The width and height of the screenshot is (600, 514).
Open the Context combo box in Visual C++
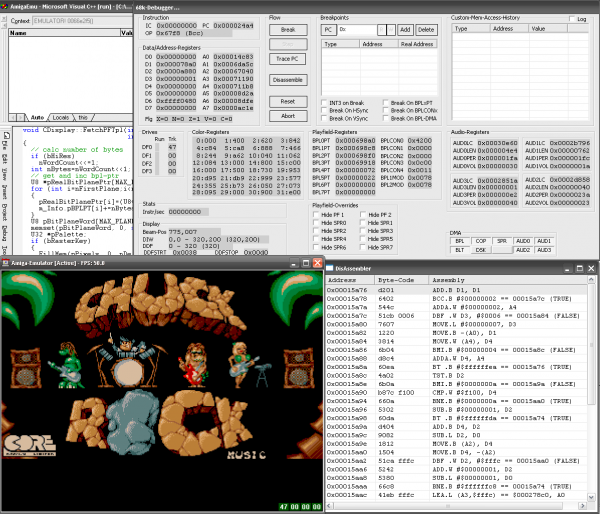click(82, 21)
